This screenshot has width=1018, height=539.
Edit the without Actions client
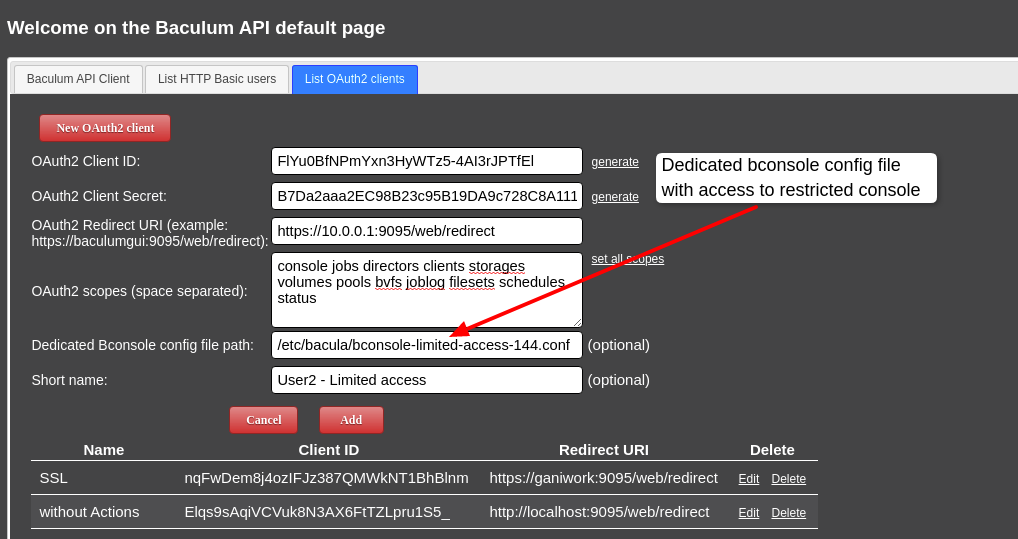(749, 512)
